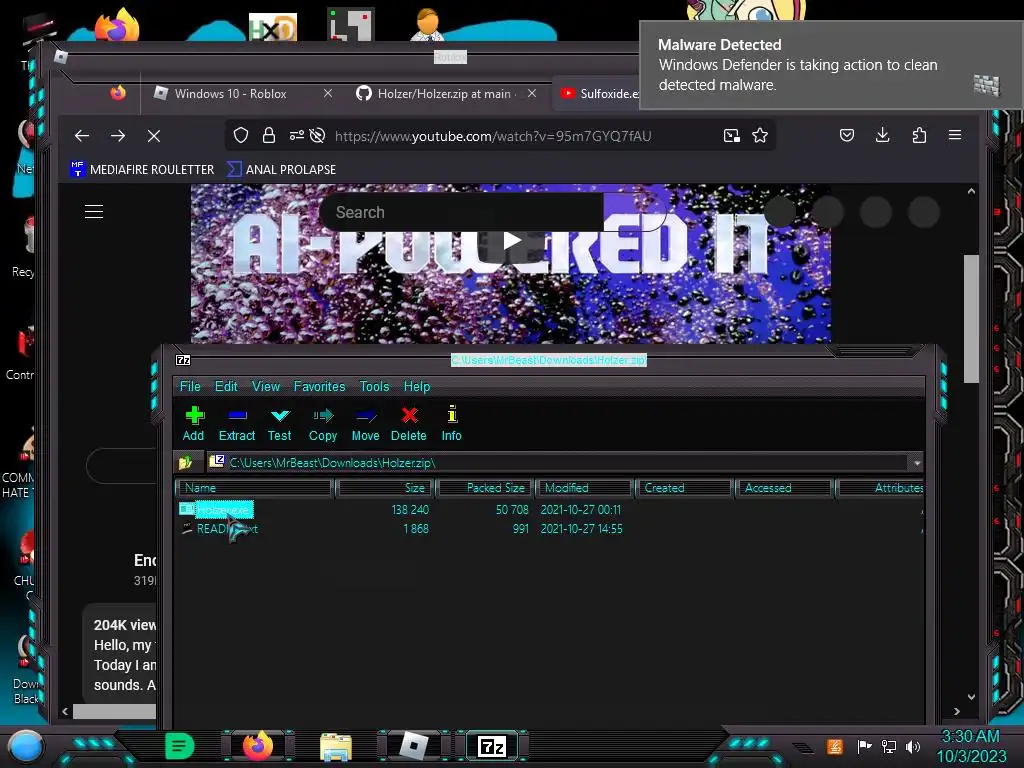Go forward in Firefox browser
This screenshot has height=768, width=1024.
pos(118,136)
